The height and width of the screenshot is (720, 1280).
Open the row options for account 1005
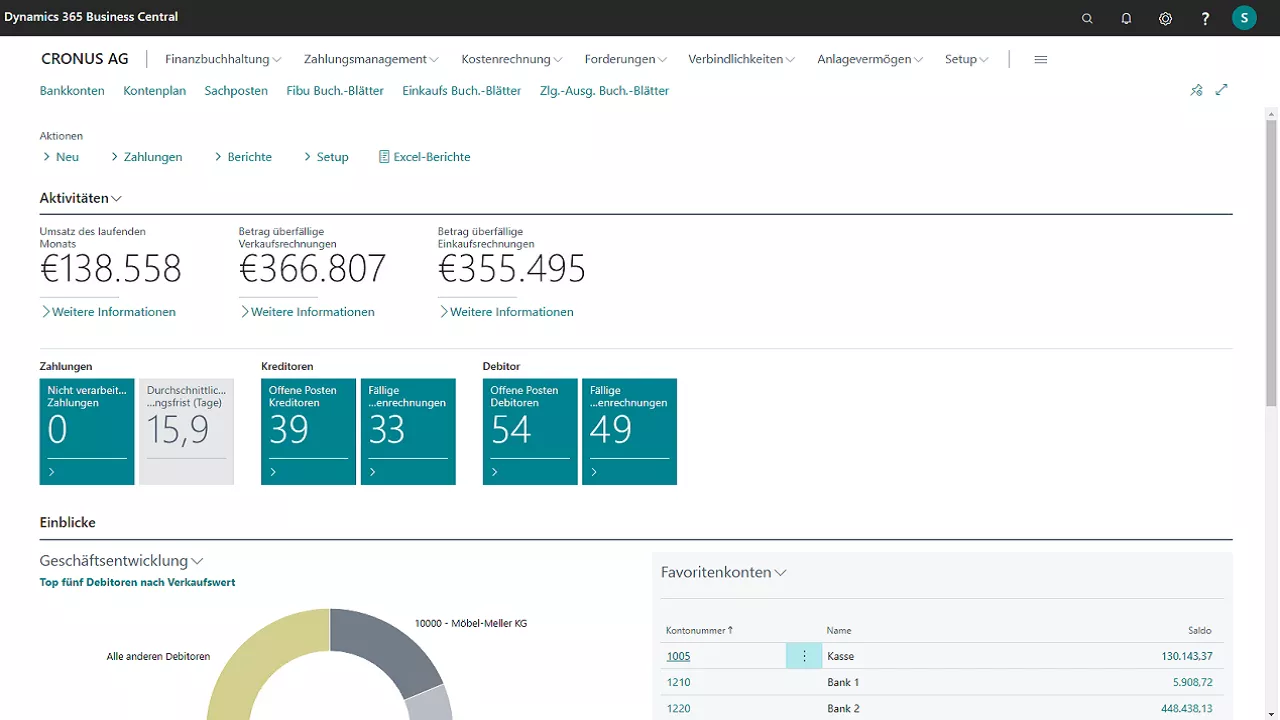804,656
